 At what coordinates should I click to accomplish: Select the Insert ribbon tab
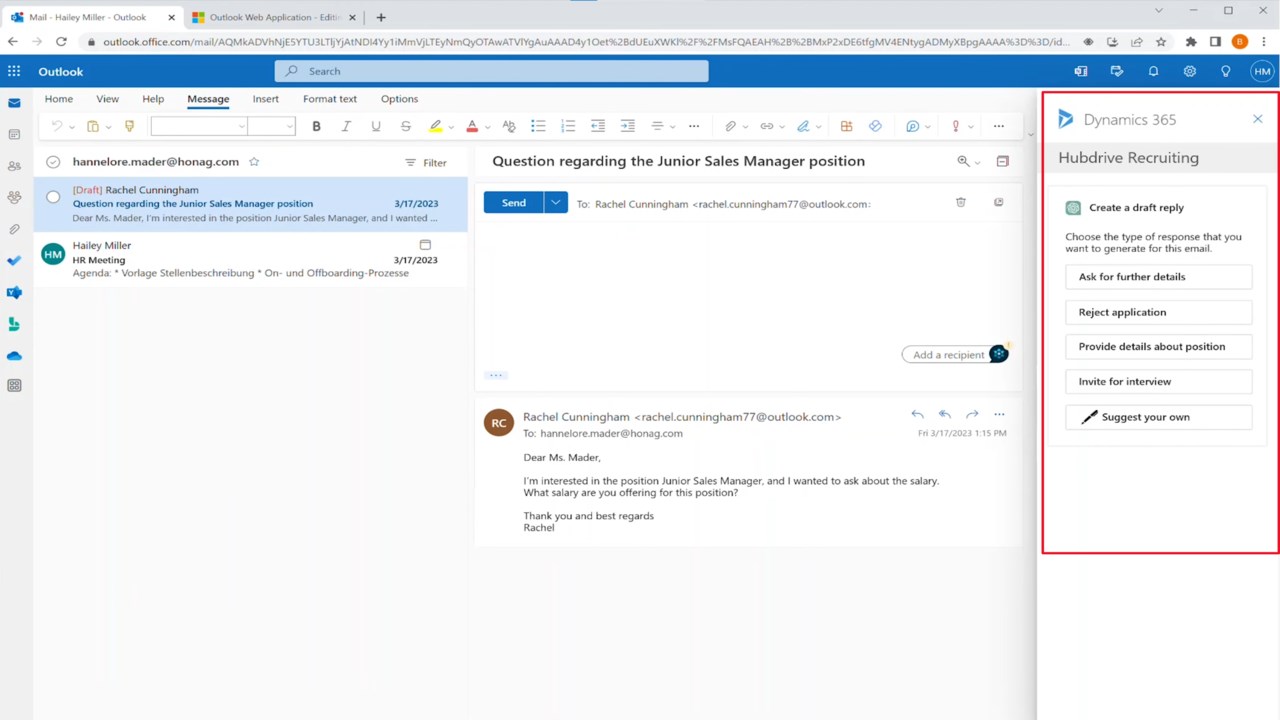point(266,99)
